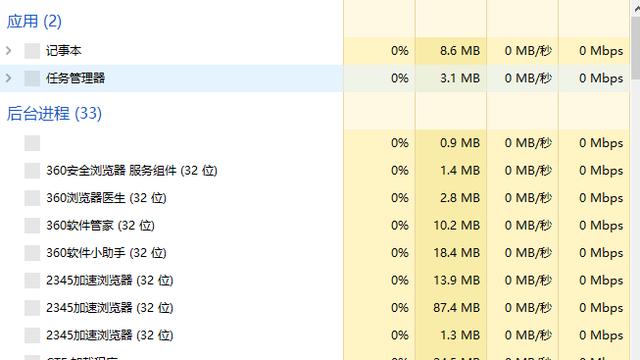The image size is (640, 360).
Task: Click 记事本's 0 Mbps network cell
Action: (594, 51)
